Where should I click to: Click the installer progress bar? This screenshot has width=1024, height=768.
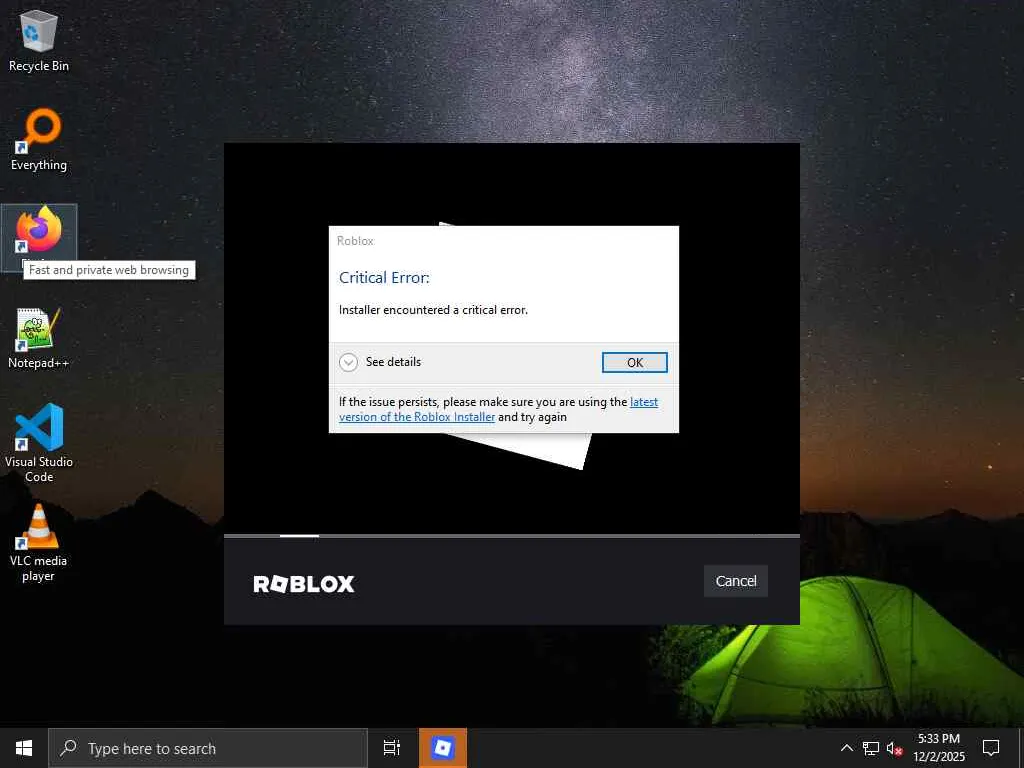point(511,536)
